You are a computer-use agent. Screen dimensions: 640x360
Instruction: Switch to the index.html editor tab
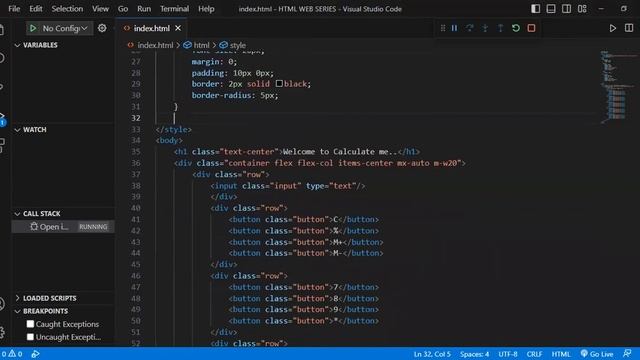coord(151,28)
